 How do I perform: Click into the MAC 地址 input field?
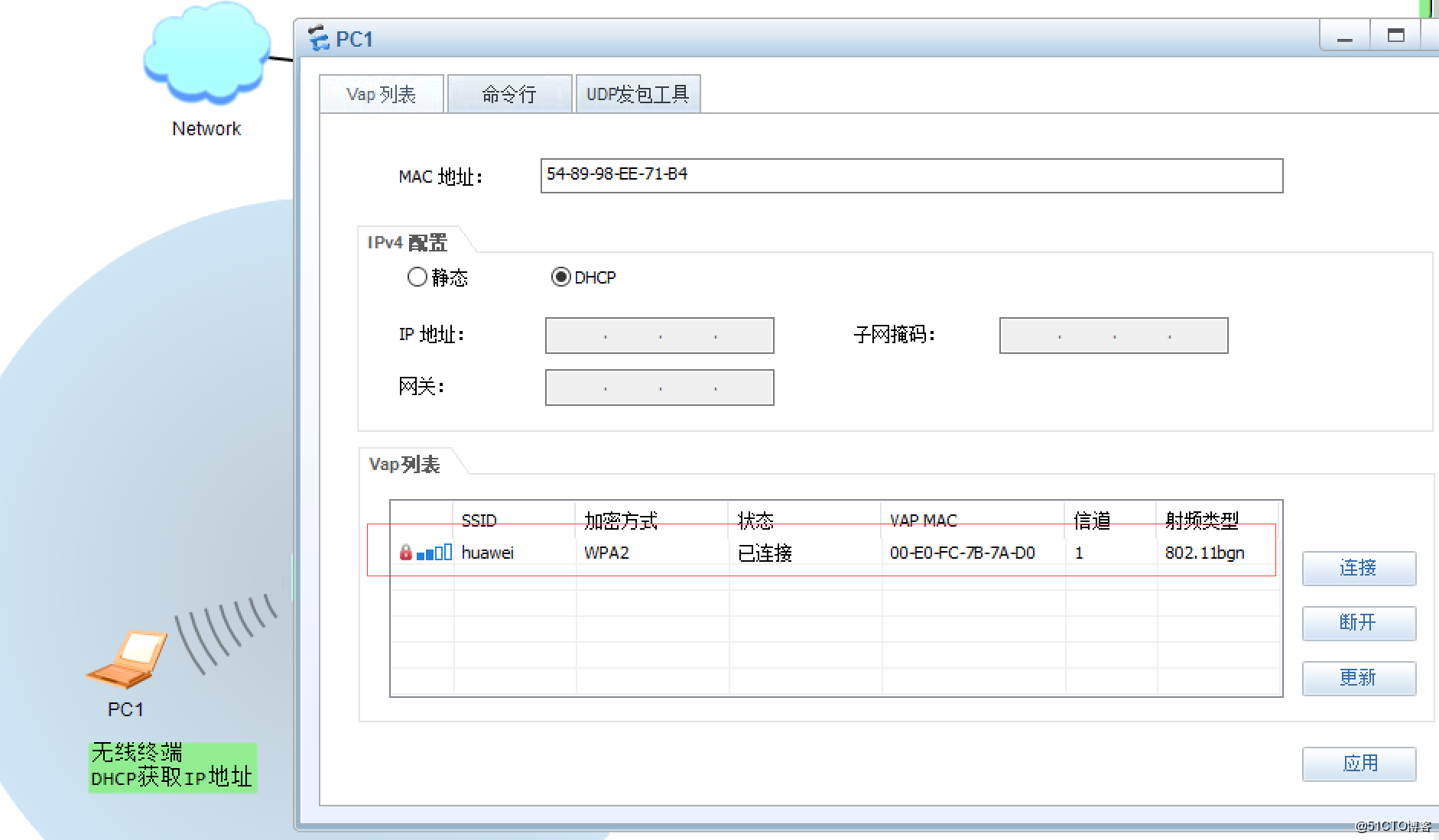pyautogui.click(x=911, y=176)
